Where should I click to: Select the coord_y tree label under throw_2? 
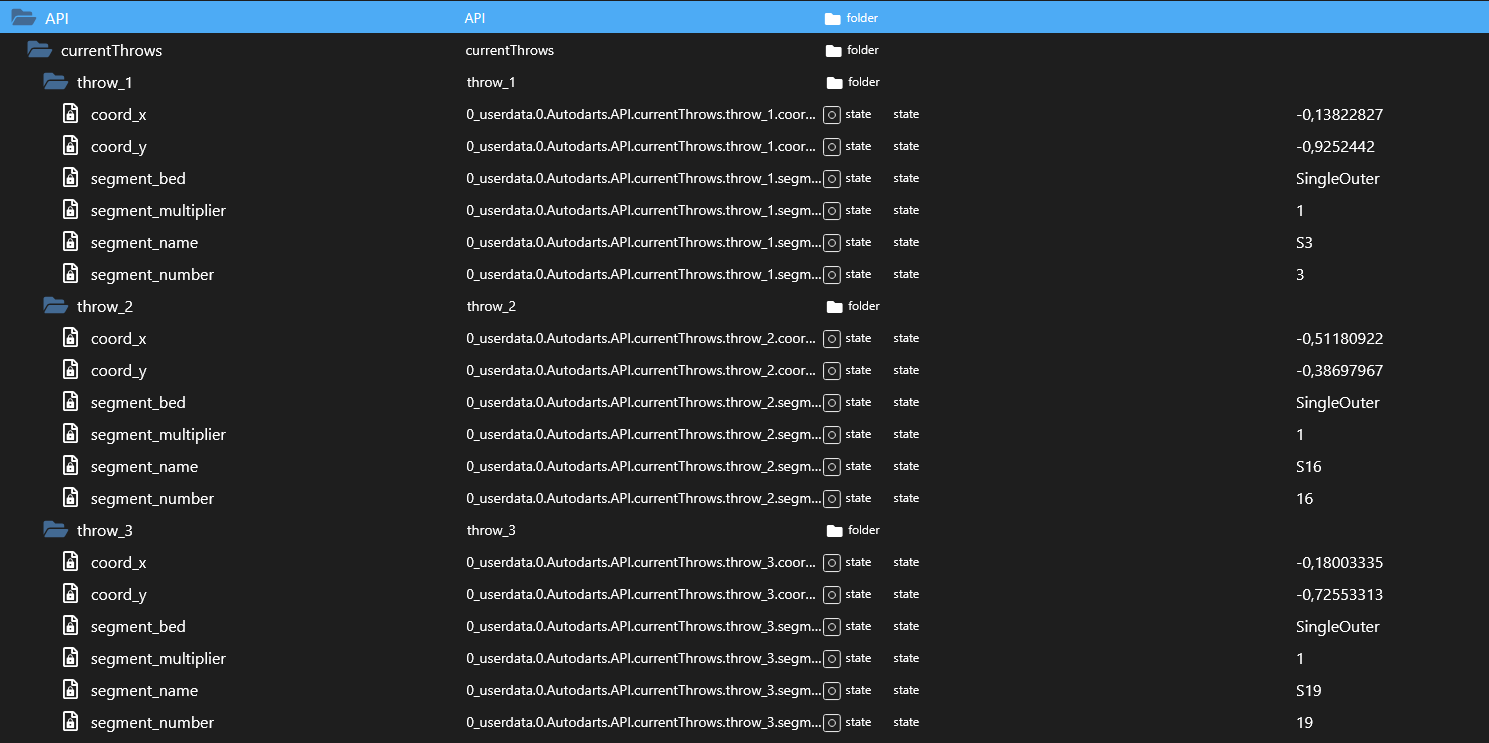tap(119, 370)
